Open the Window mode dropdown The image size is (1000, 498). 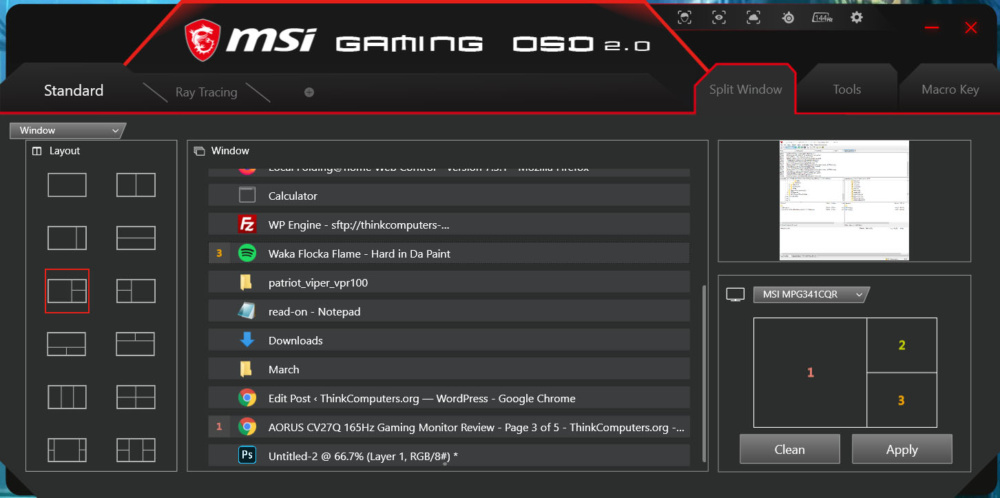tap(68, 130)
